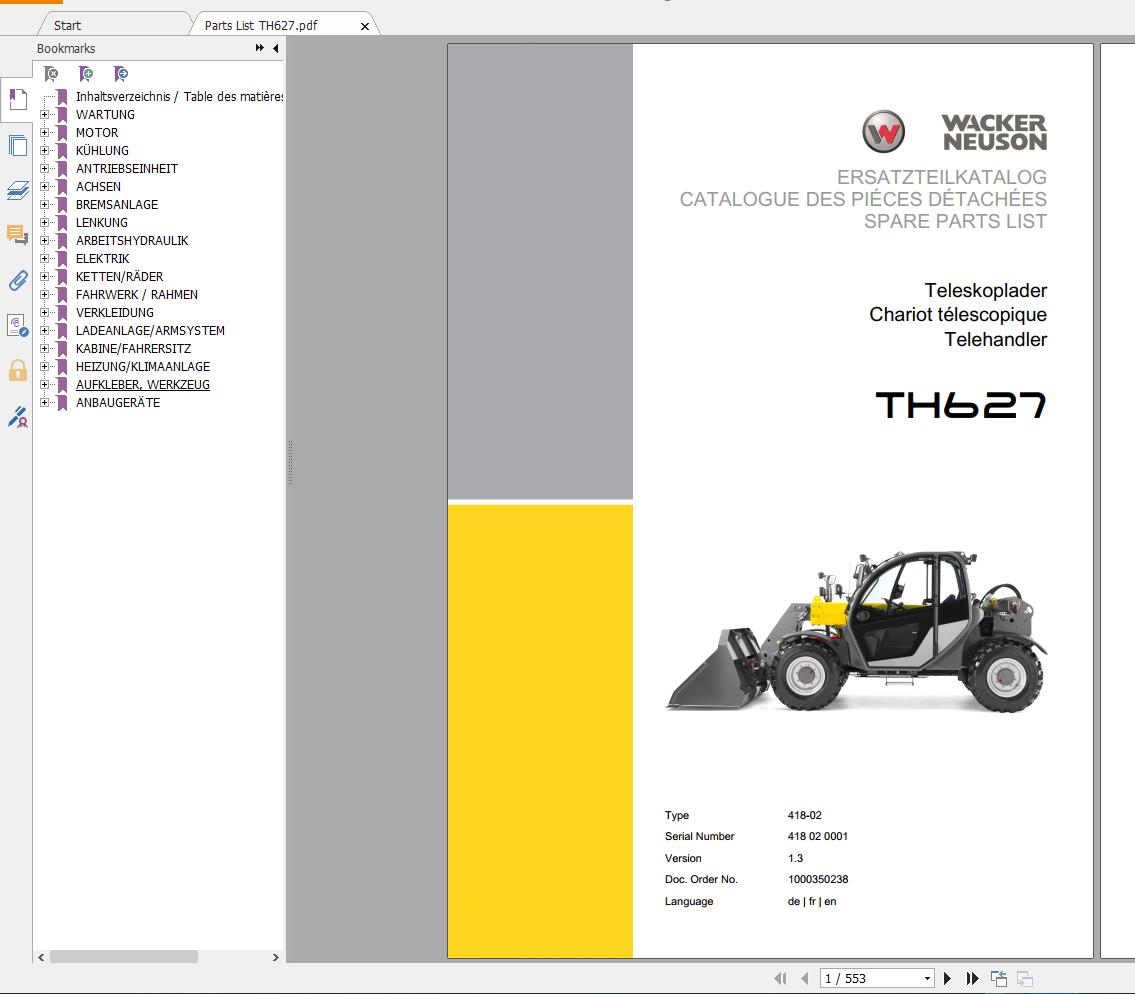1135x994 pixels.
Task: Expand the WARTUNG bookmark tree
Action: tap(43, 114)
